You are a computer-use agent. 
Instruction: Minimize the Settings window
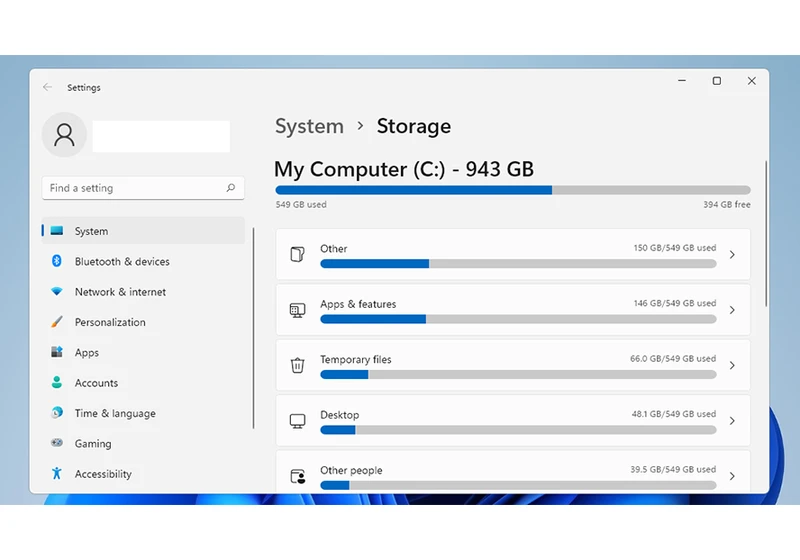(682, 81)
